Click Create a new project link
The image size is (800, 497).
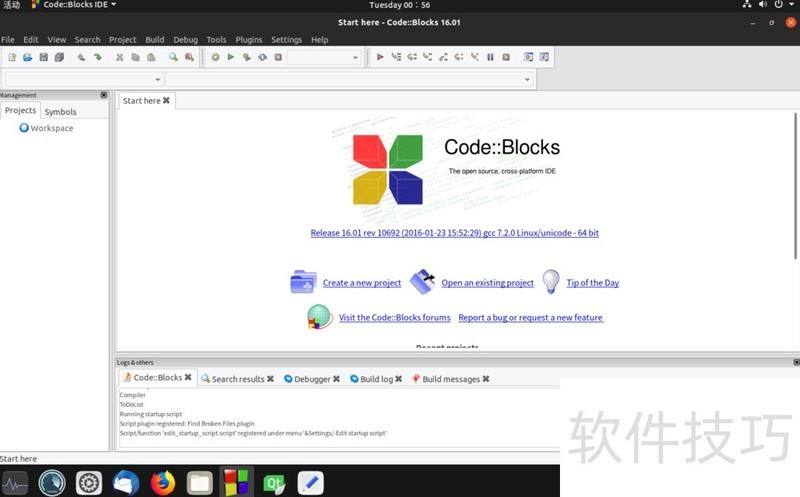pyautogui.click(x=362, y=283)
